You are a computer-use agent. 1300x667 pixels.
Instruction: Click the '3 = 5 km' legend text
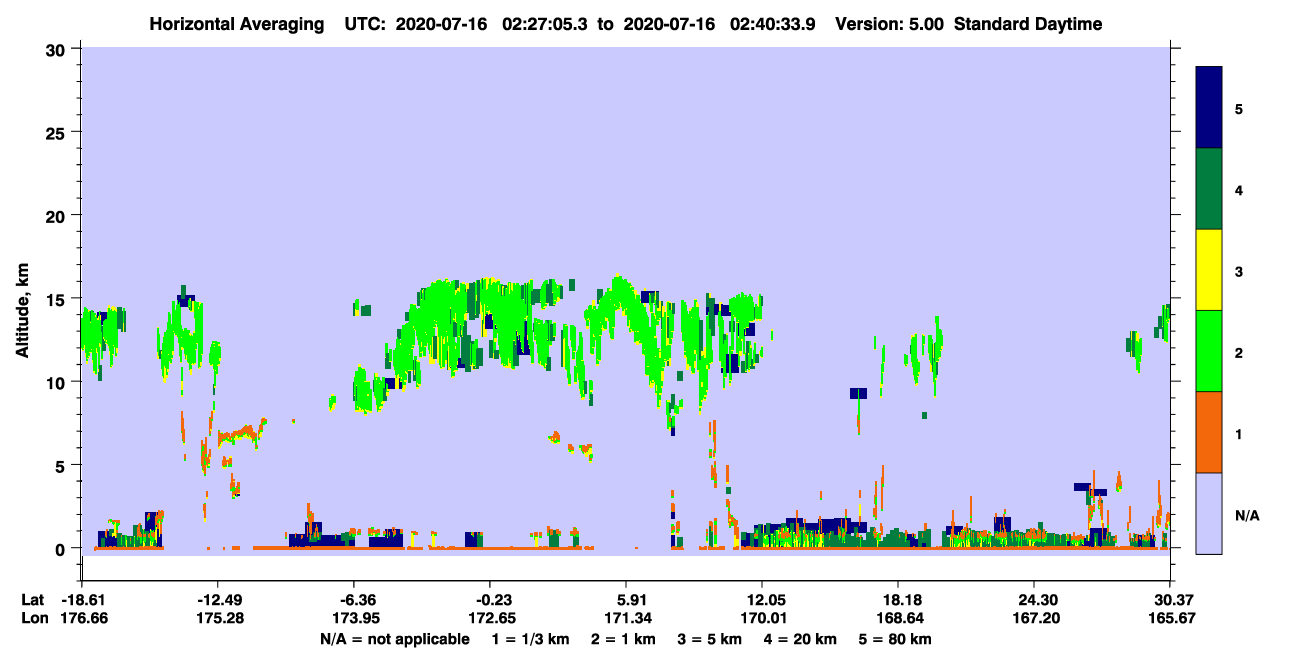pyautogui.click(x=710, y=639)
